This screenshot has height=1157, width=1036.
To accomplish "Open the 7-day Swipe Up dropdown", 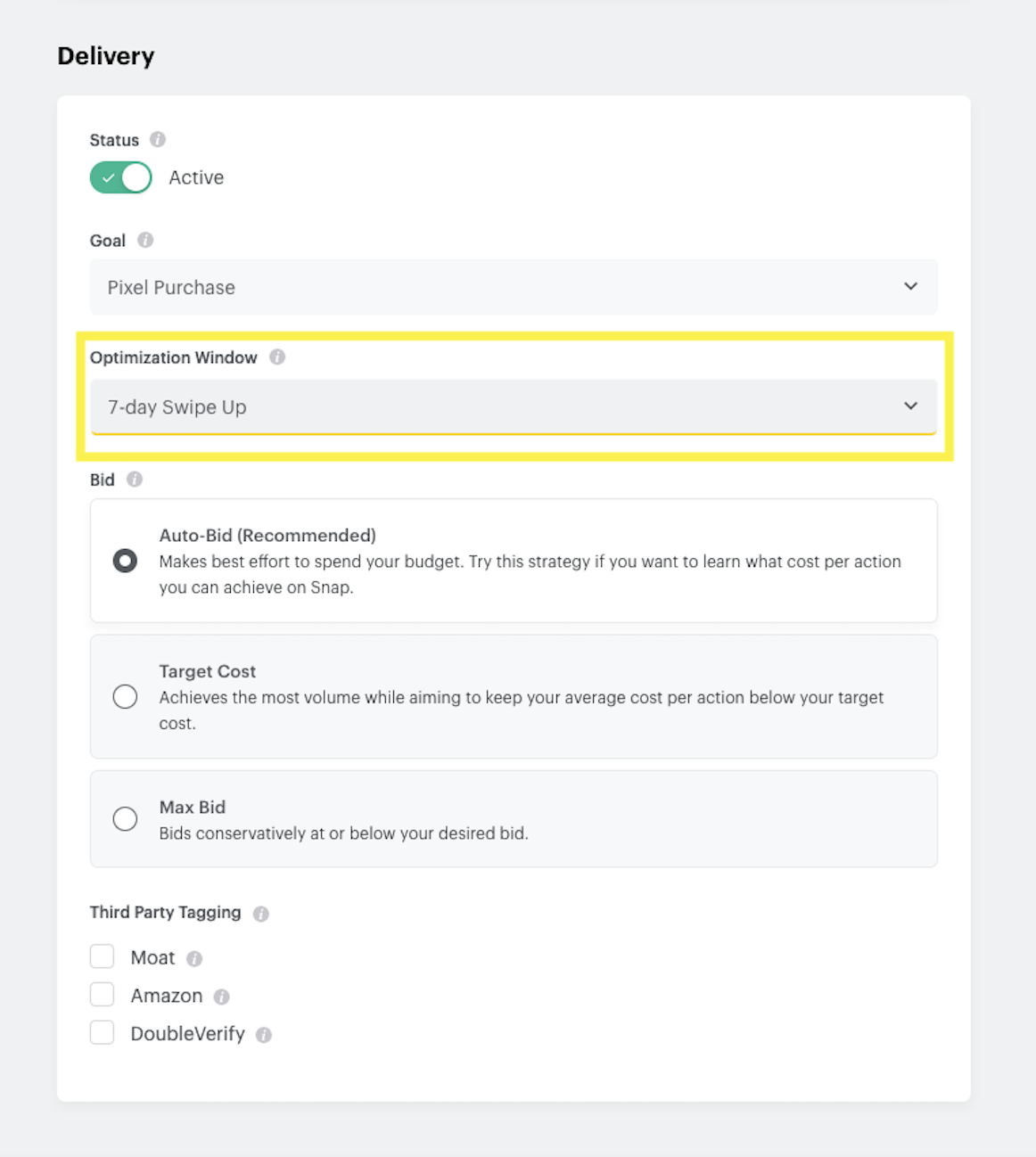I will coord(514,406).
